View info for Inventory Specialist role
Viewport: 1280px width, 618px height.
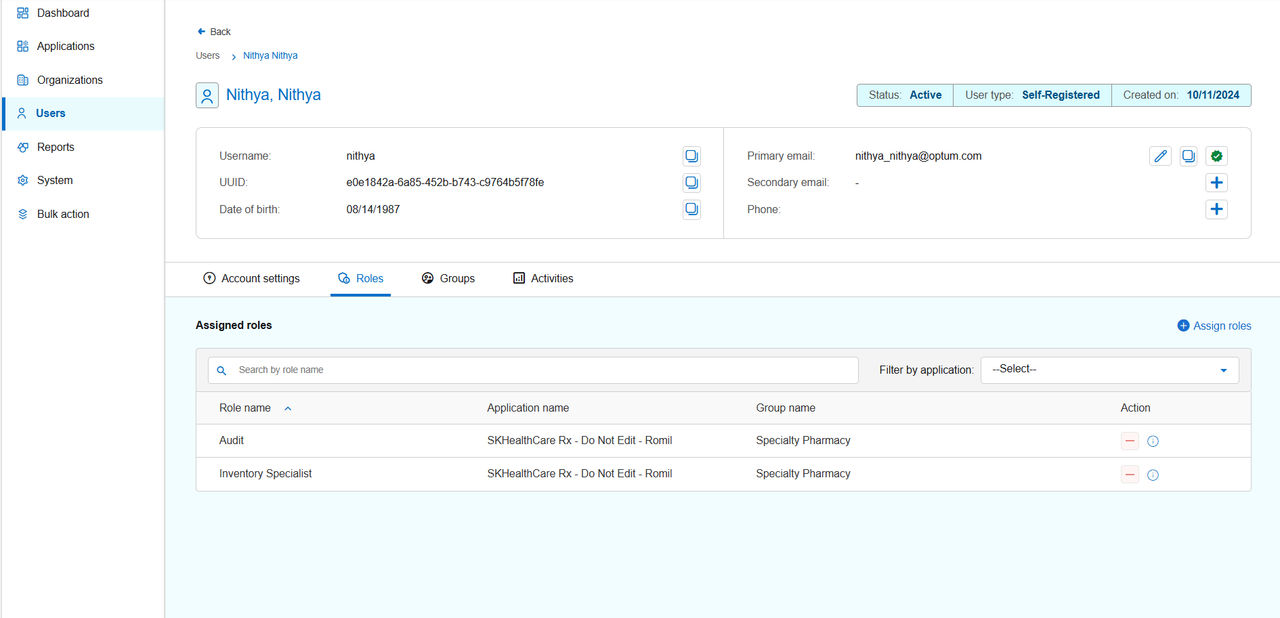(x=1153, y=475)
